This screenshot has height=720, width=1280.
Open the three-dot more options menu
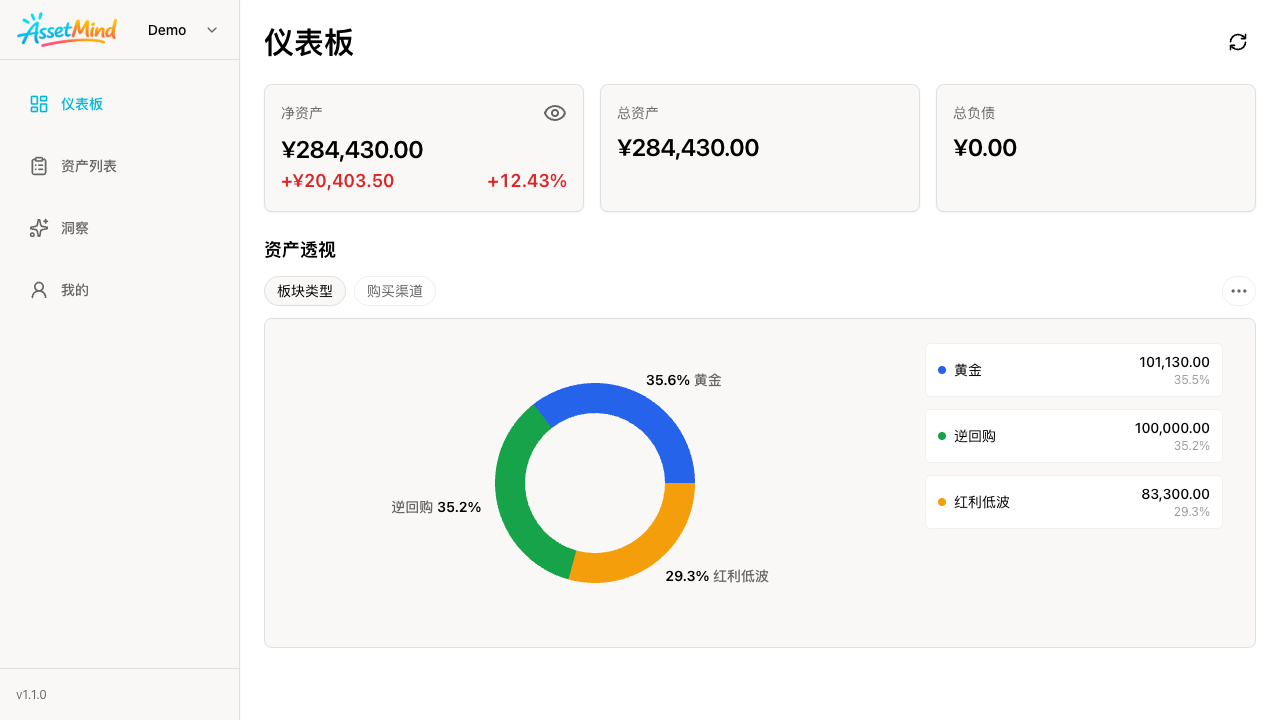point(1238,291)
